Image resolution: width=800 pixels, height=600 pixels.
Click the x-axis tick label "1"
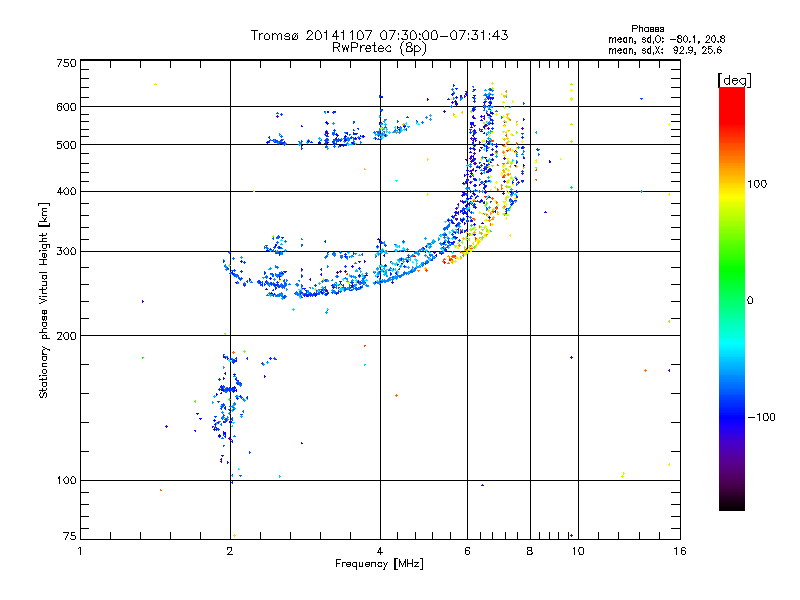tap(80, 551)
